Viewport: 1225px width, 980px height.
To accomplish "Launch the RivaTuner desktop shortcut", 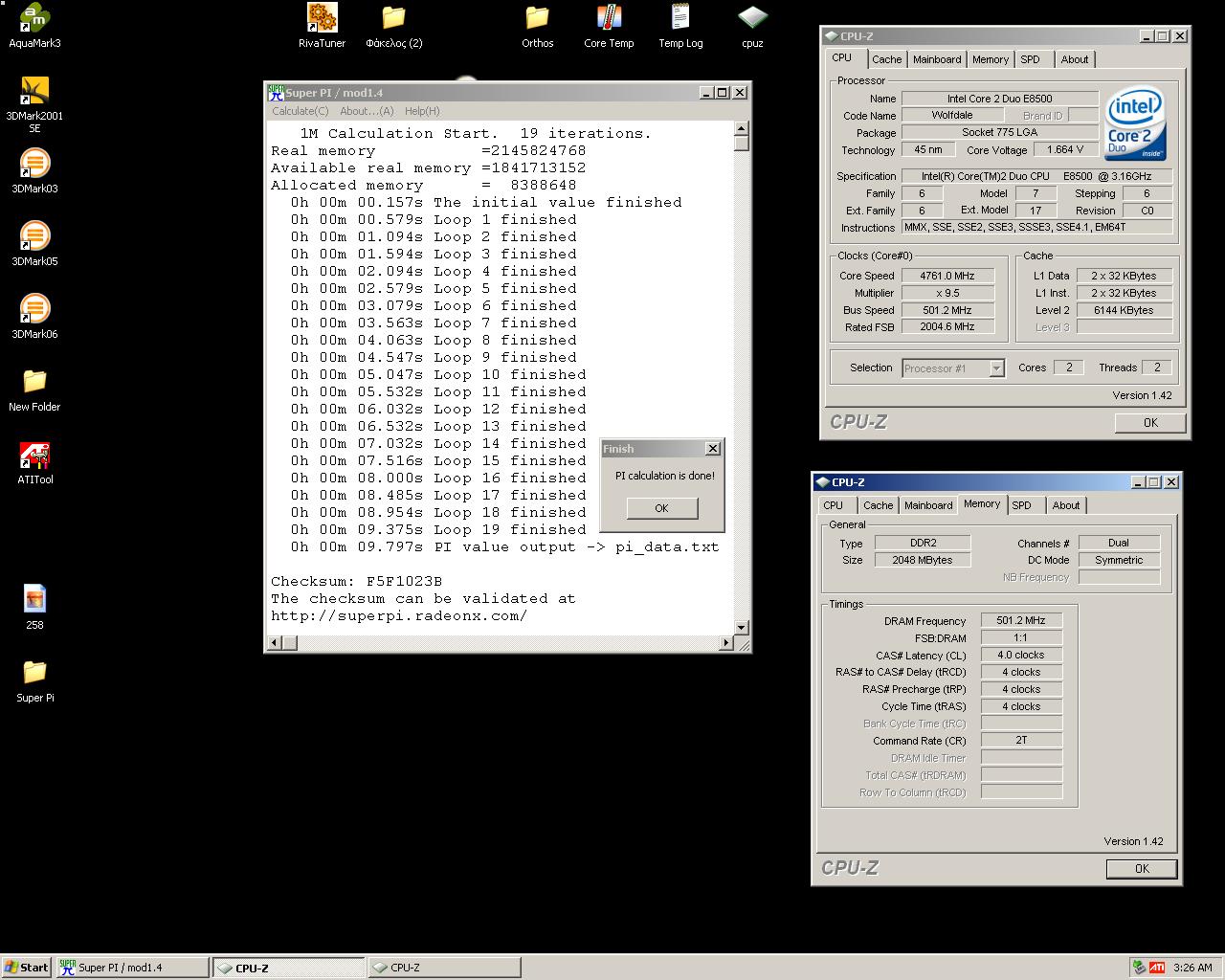I will [x=323, y=26].
